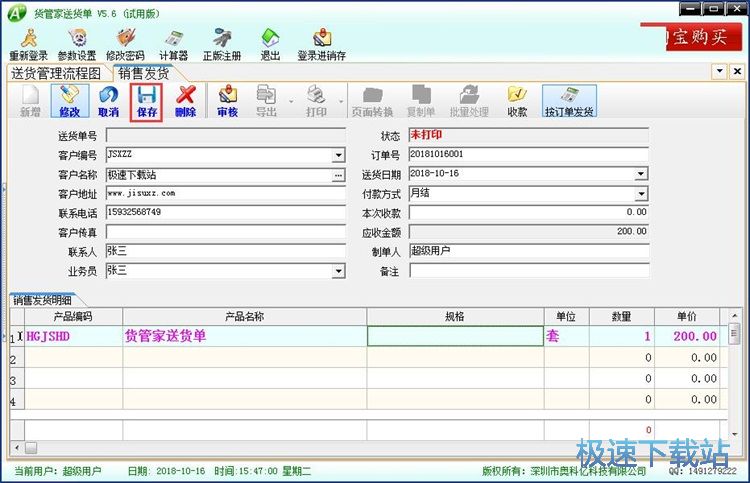Screen dimensions: 750x483
Task: Click the 收款 payment collection button
Action: coord(517,101)
